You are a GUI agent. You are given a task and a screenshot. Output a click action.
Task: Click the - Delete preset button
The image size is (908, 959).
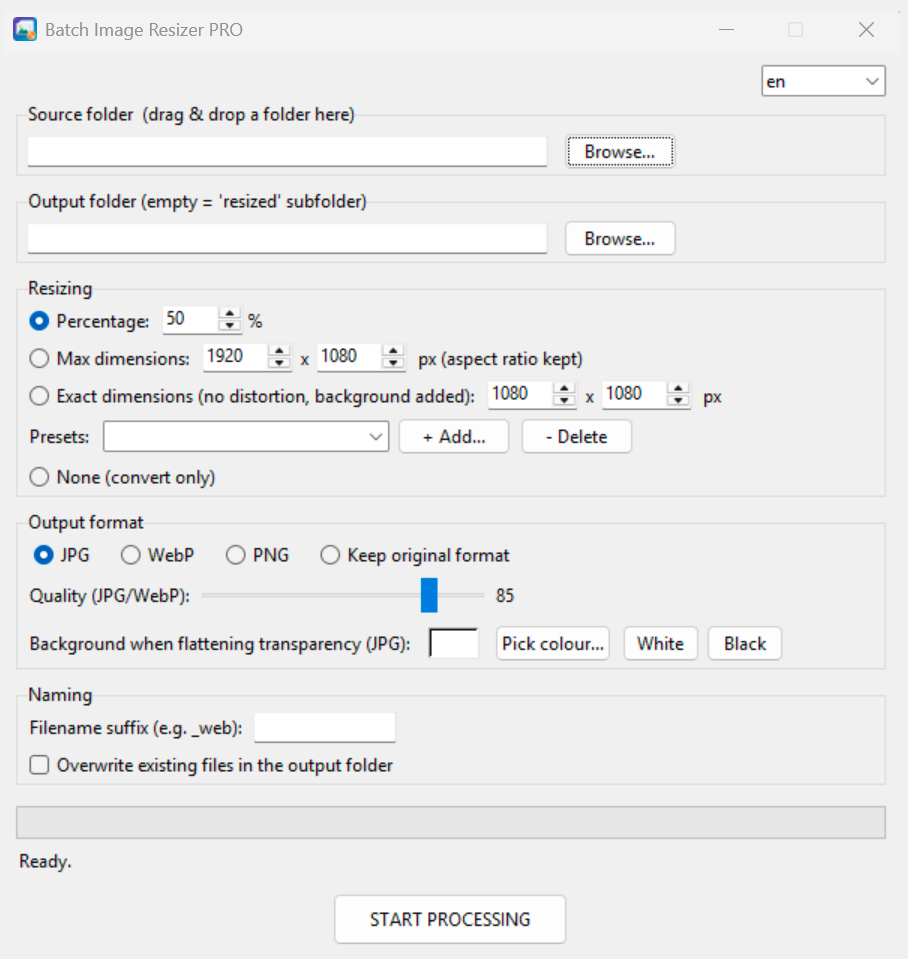577,437
